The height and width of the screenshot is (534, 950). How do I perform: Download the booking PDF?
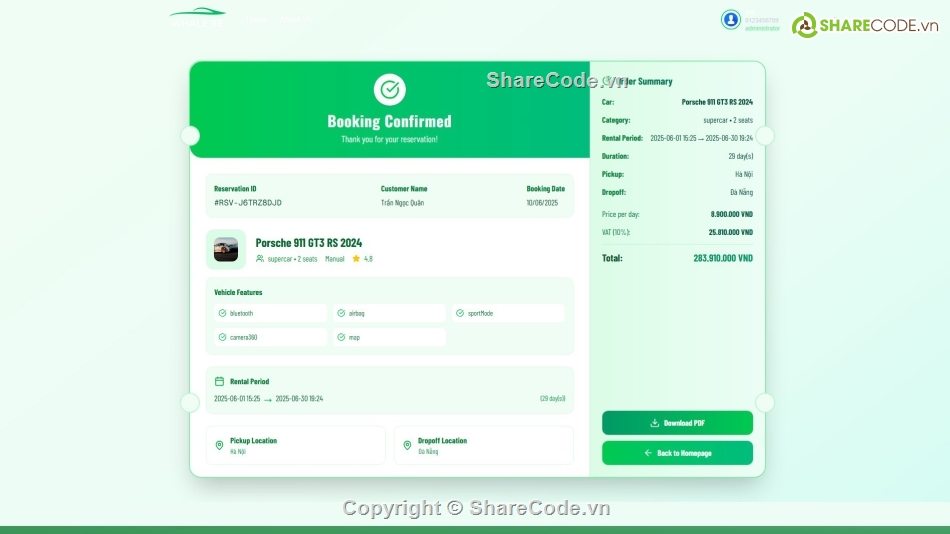pyautogui.click(x=677, y=423)
